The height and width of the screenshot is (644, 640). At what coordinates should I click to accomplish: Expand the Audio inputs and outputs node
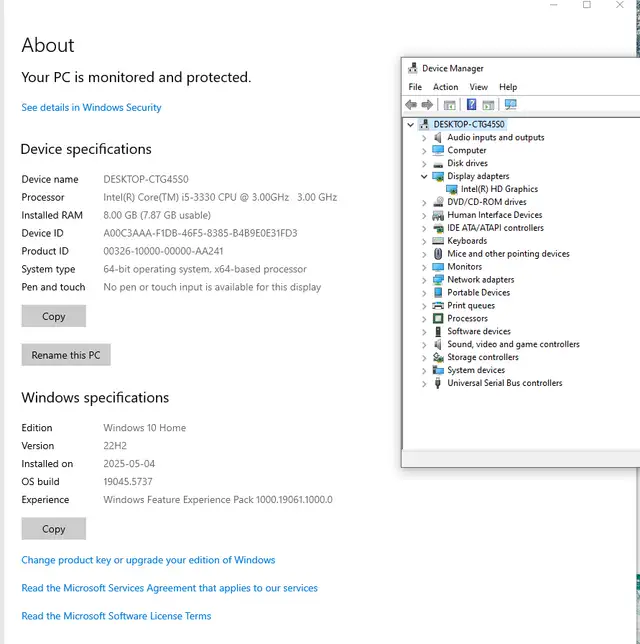[424, 138]
